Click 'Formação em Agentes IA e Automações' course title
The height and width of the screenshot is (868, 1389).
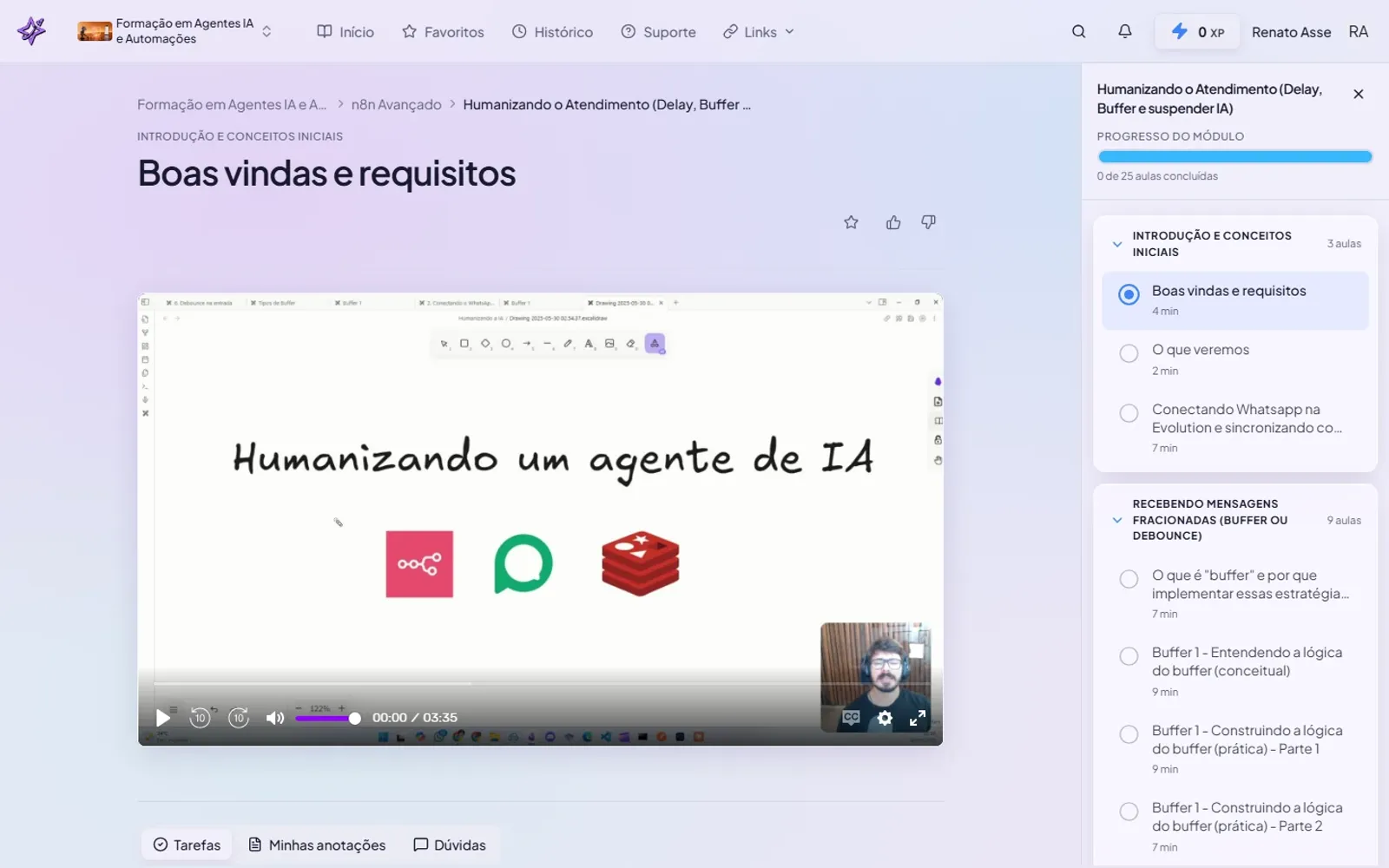(185, 31)
